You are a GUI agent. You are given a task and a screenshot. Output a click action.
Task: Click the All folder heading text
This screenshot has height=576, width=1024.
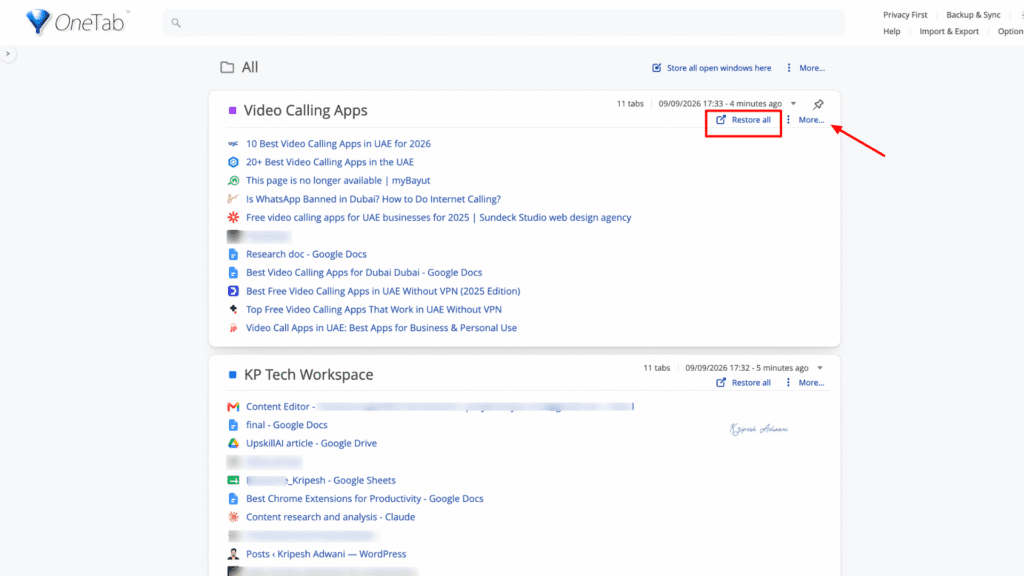coord(250,67)
